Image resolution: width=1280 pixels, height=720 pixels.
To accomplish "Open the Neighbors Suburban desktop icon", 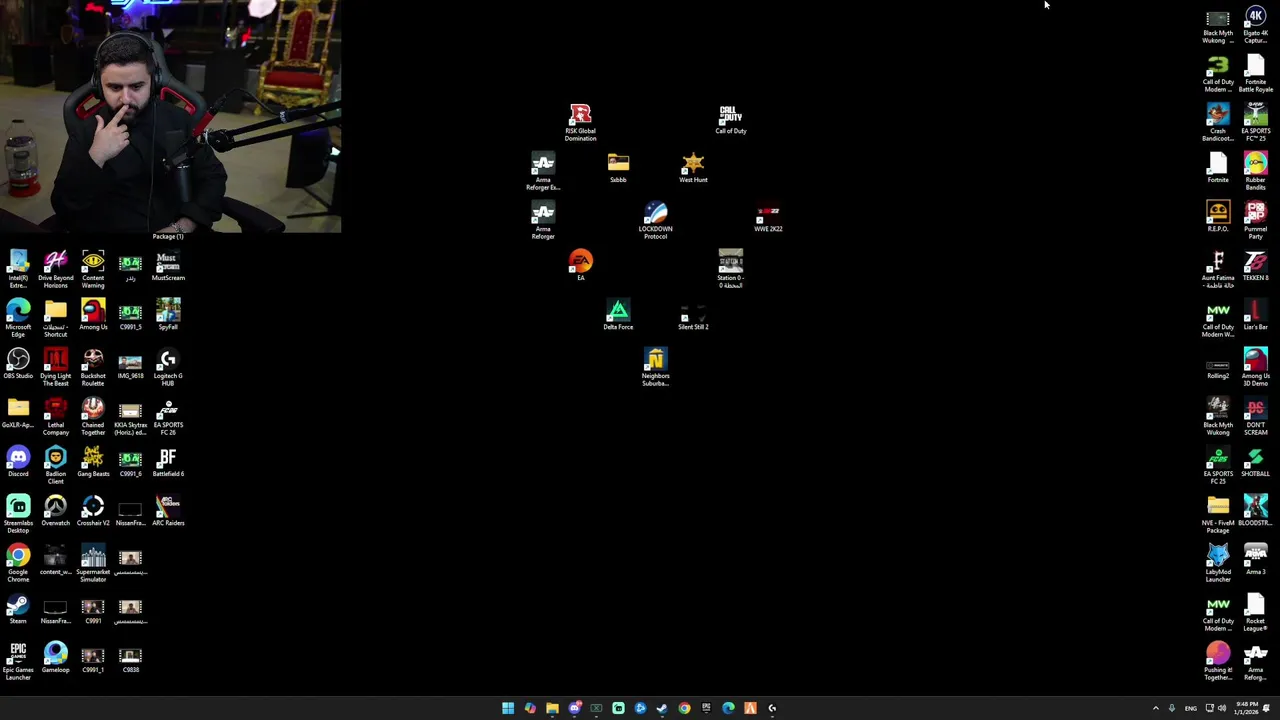I will [x=655, y=368].
